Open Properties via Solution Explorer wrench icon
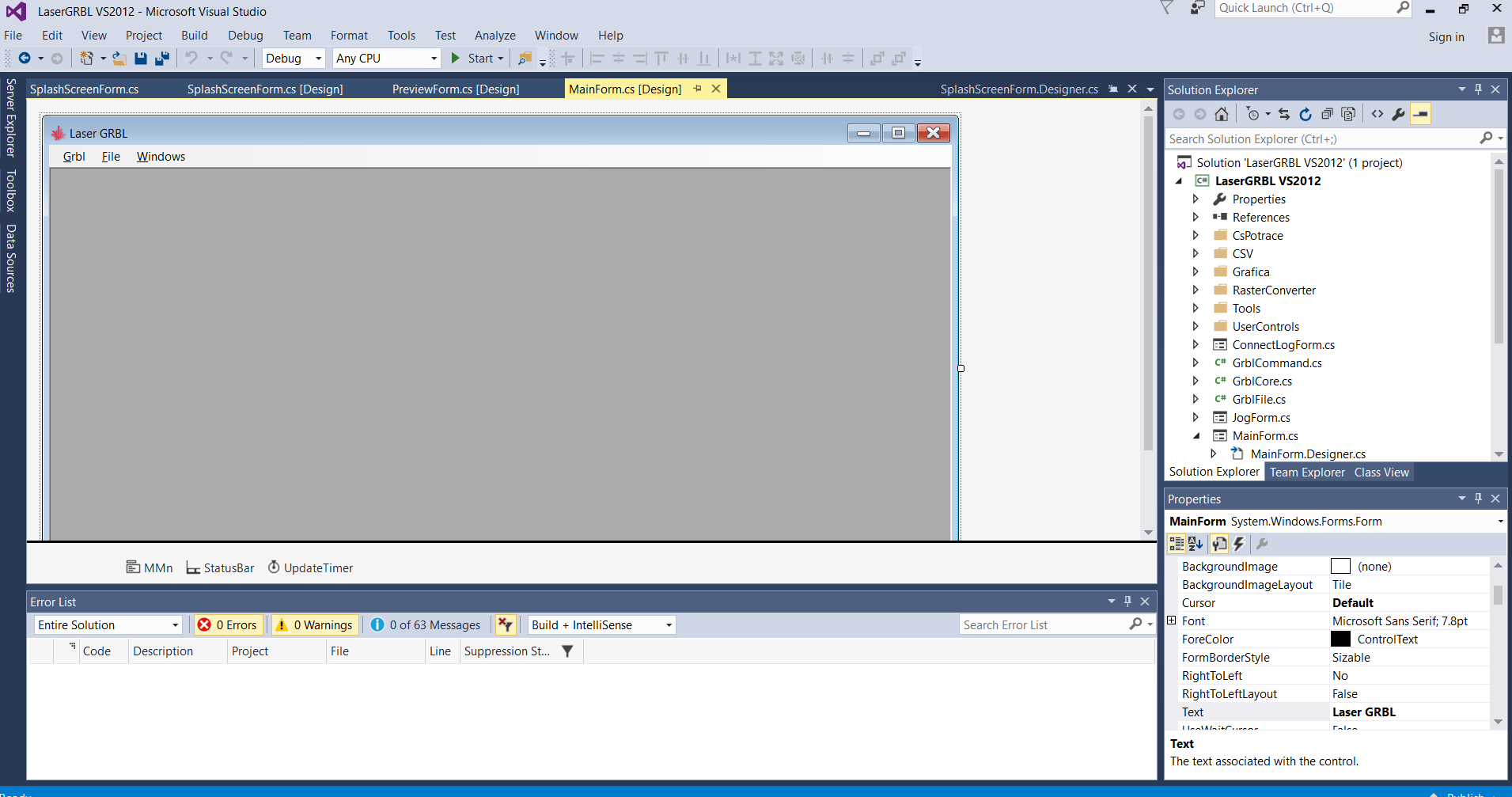1512x797 pixels. coord(1399,114)
